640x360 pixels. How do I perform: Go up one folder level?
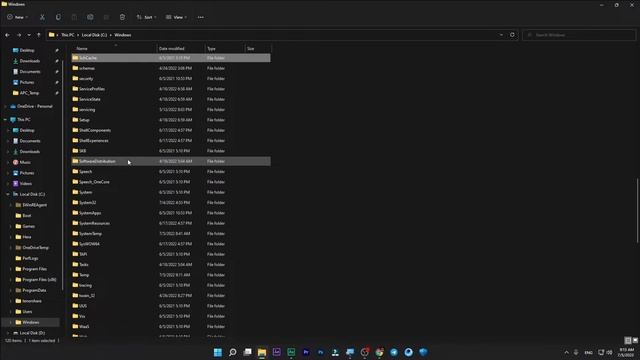[x=39, y=35]
